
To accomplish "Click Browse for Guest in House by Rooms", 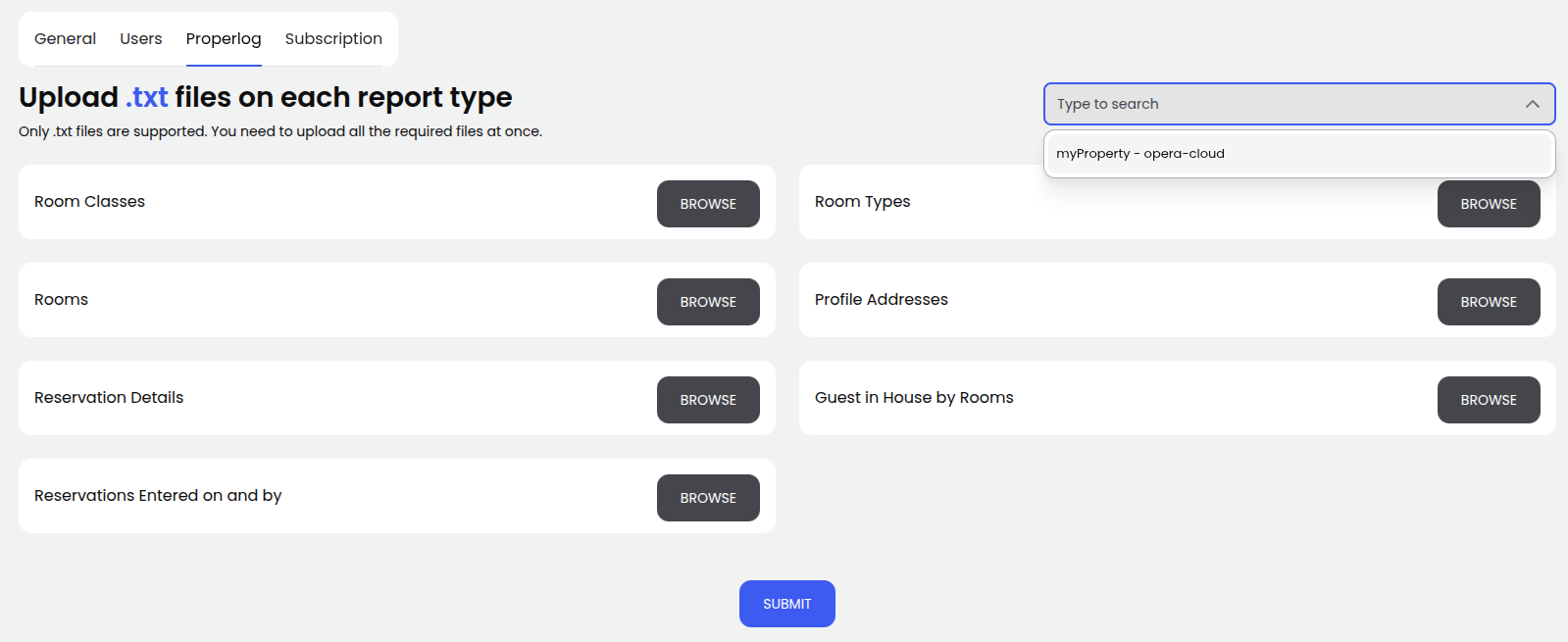I will pyautogui.click(x=1488, y=400).
